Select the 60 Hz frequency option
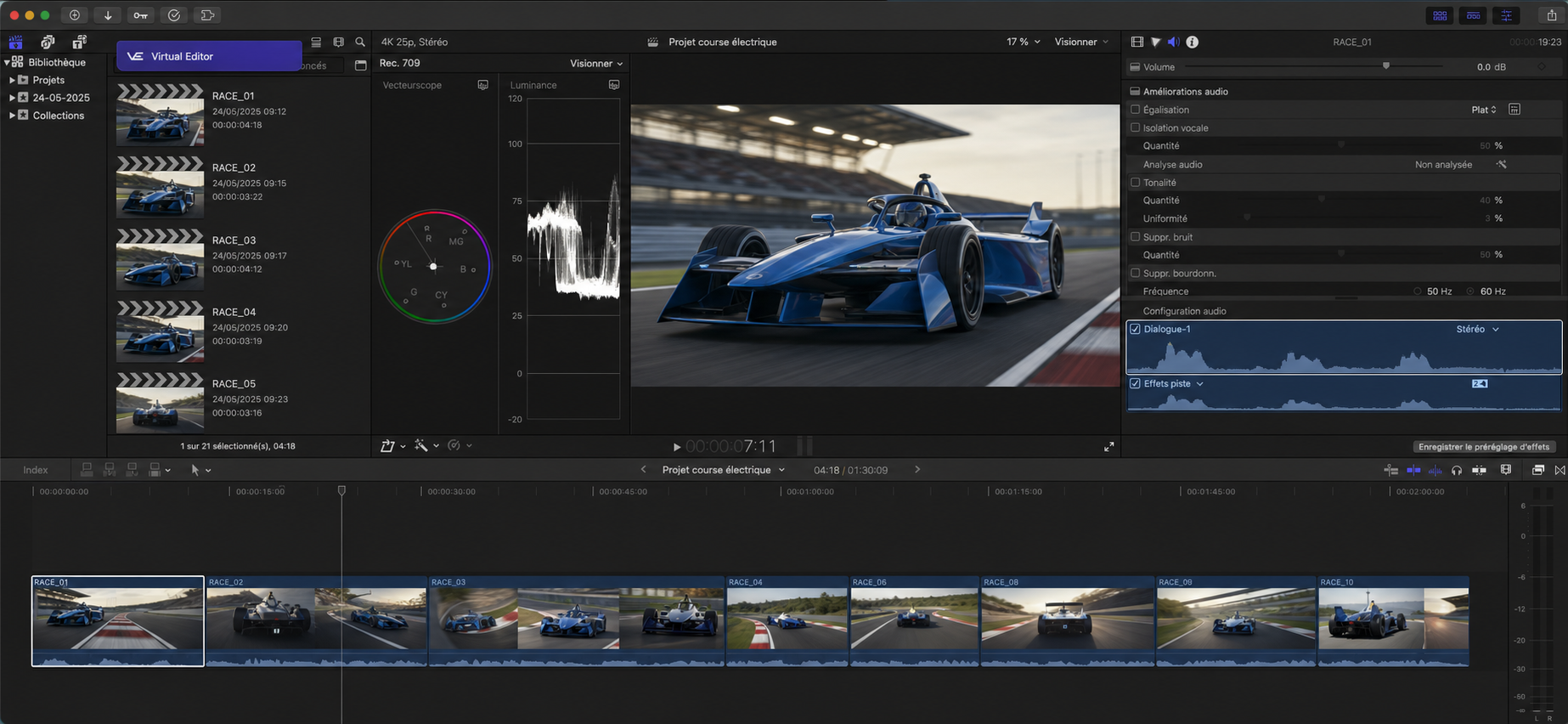This screenshot has width=1568, height=724. (1470, 291)
